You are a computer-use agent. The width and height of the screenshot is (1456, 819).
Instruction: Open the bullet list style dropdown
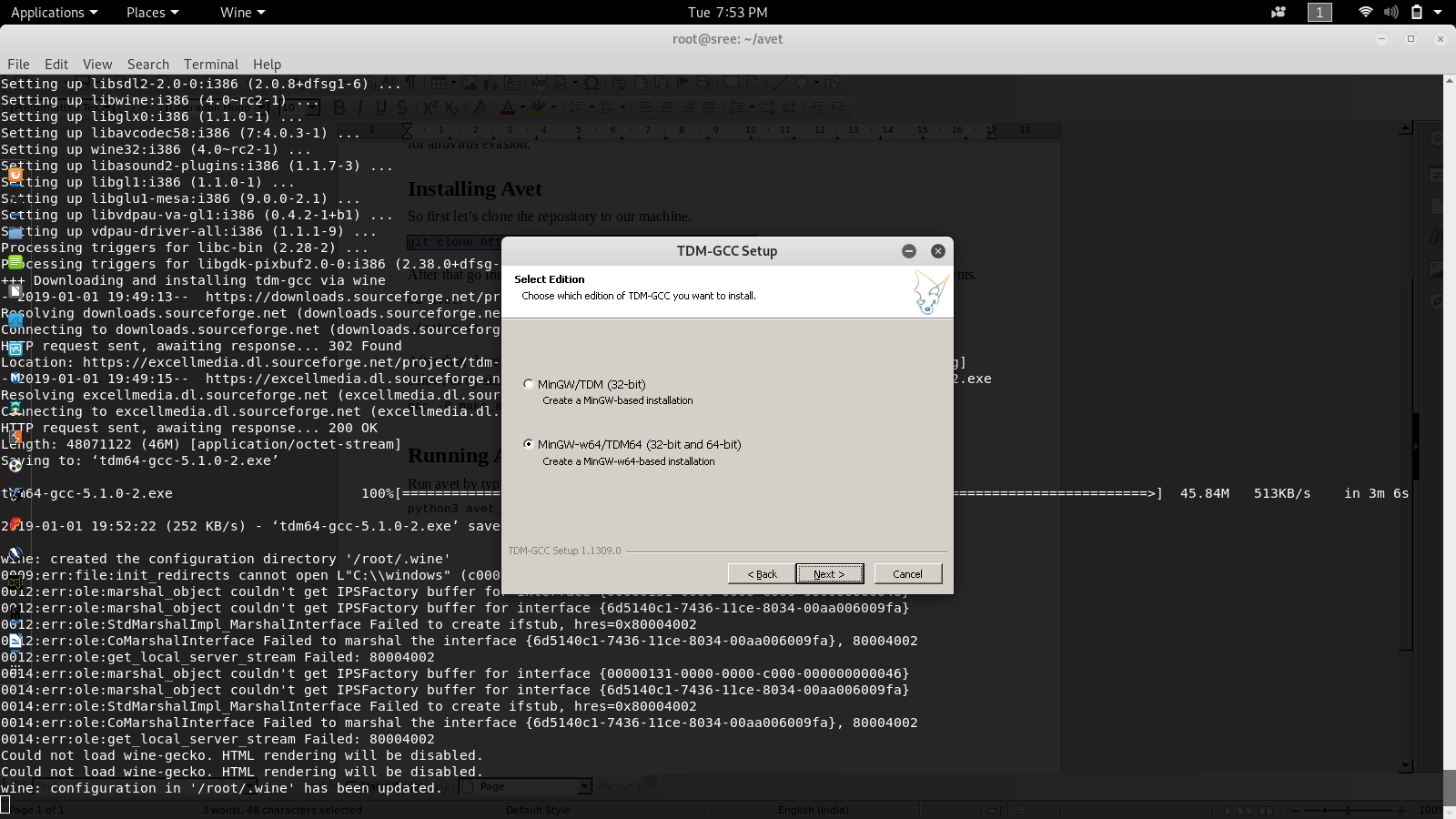(591, 107)
